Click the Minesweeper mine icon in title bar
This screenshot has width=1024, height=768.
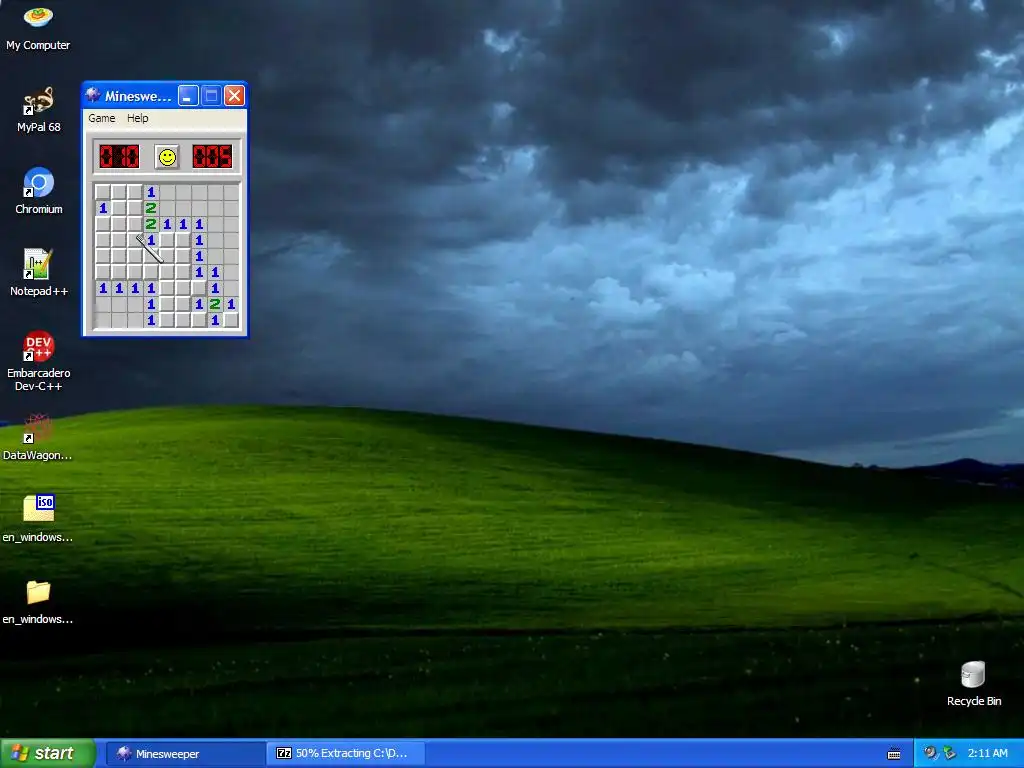click(93, 95)
